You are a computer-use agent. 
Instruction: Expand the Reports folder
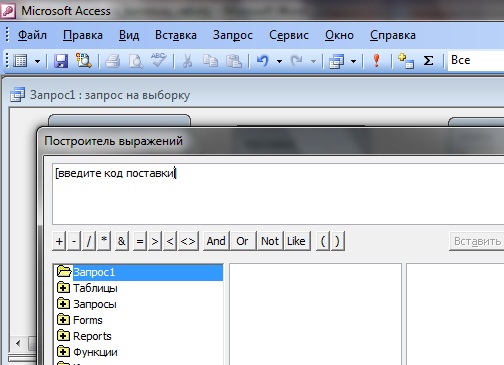click(63, 336)
